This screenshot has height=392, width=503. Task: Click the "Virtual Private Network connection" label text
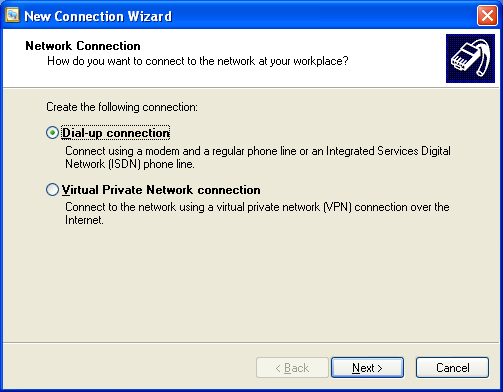point(161,190)
